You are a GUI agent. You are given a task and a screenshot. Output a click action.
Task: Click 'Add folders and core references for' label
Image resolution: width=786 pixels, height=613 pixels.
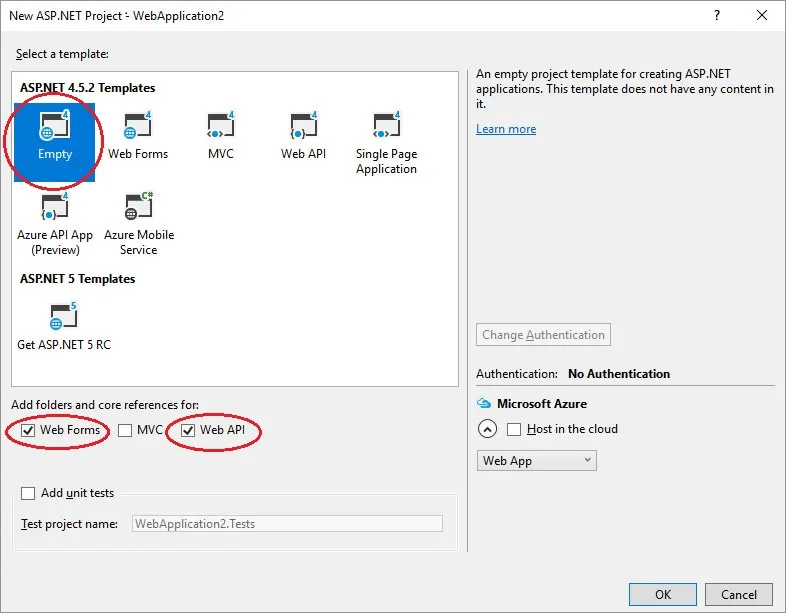[105, 404]
